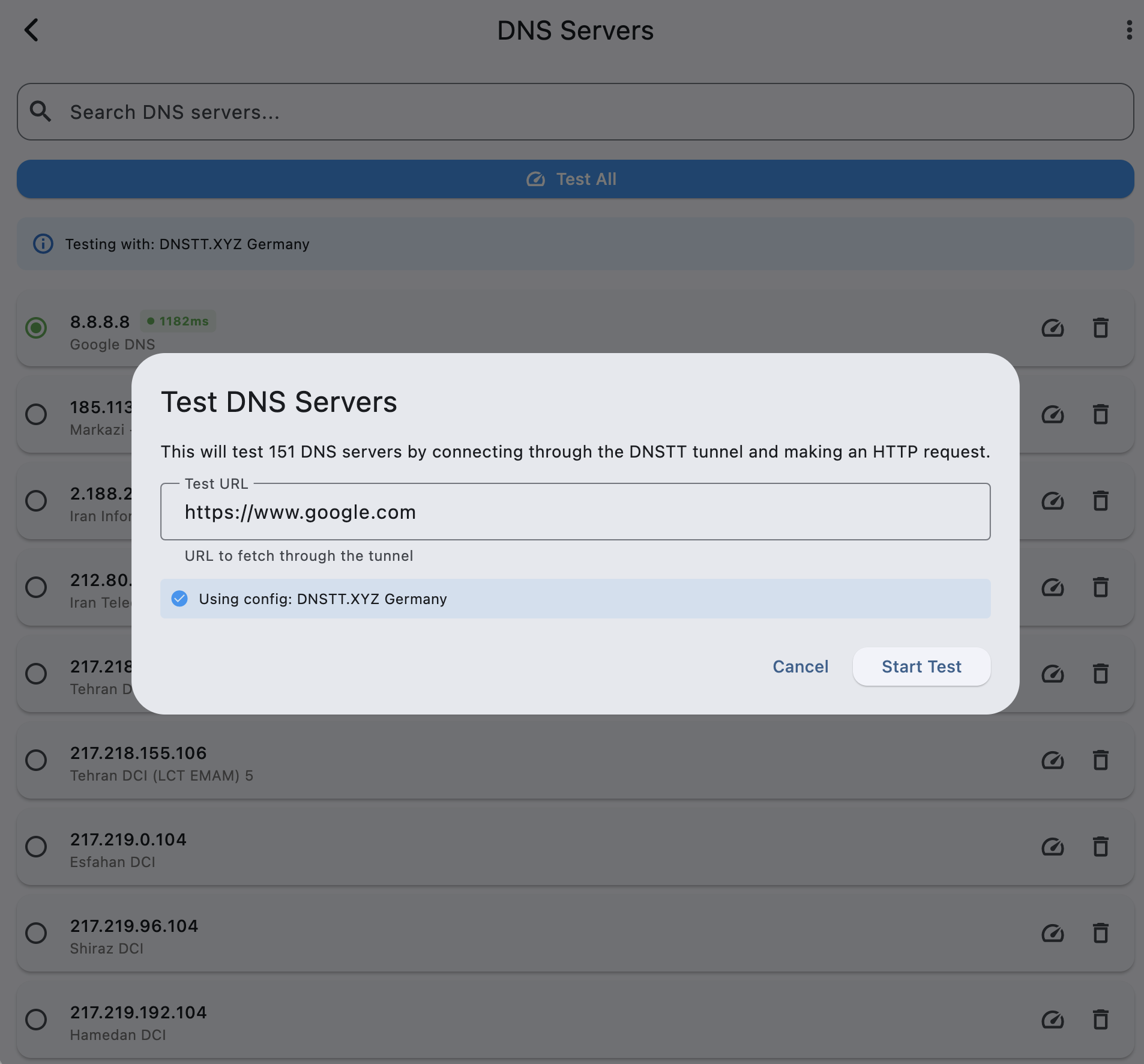Go back using the back arrow
This screenshot has height=1064, width=1144.
click(31, 30)
